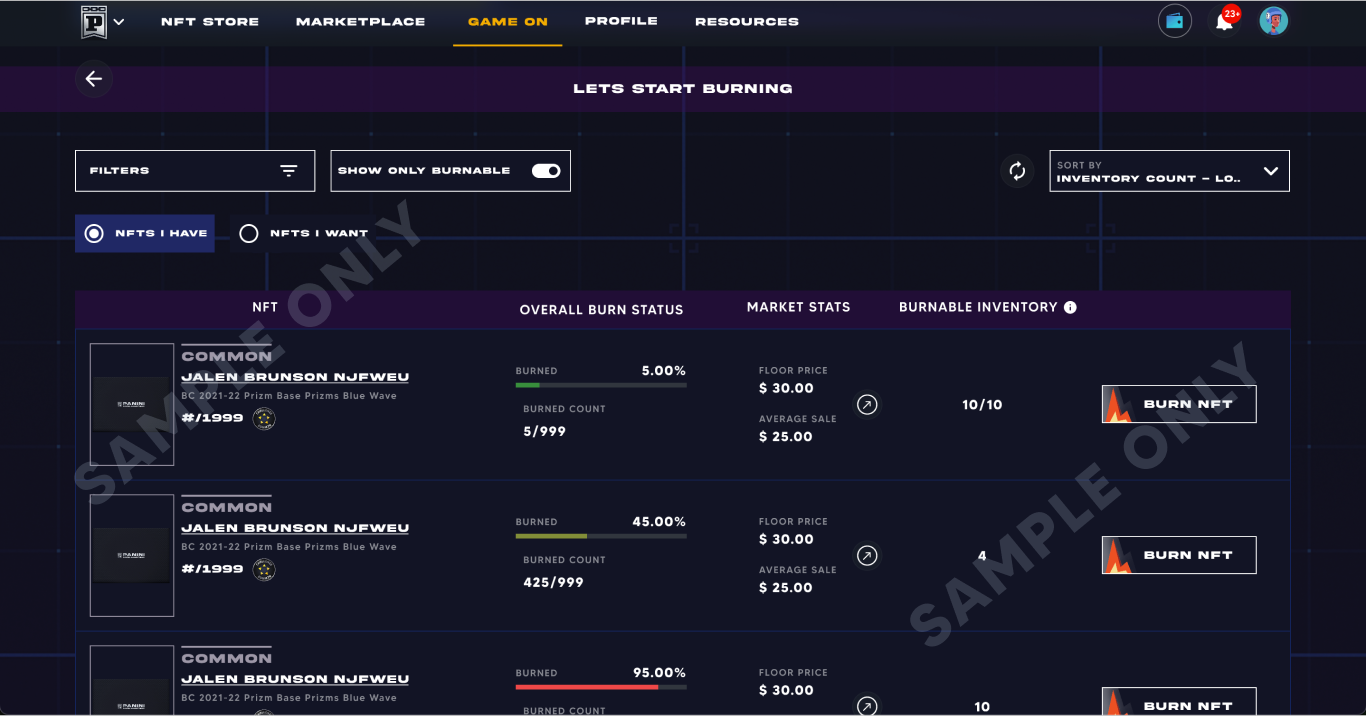Open the Profile menu
The width and height of the screenshot is (1366, 716).
point(621,21)
